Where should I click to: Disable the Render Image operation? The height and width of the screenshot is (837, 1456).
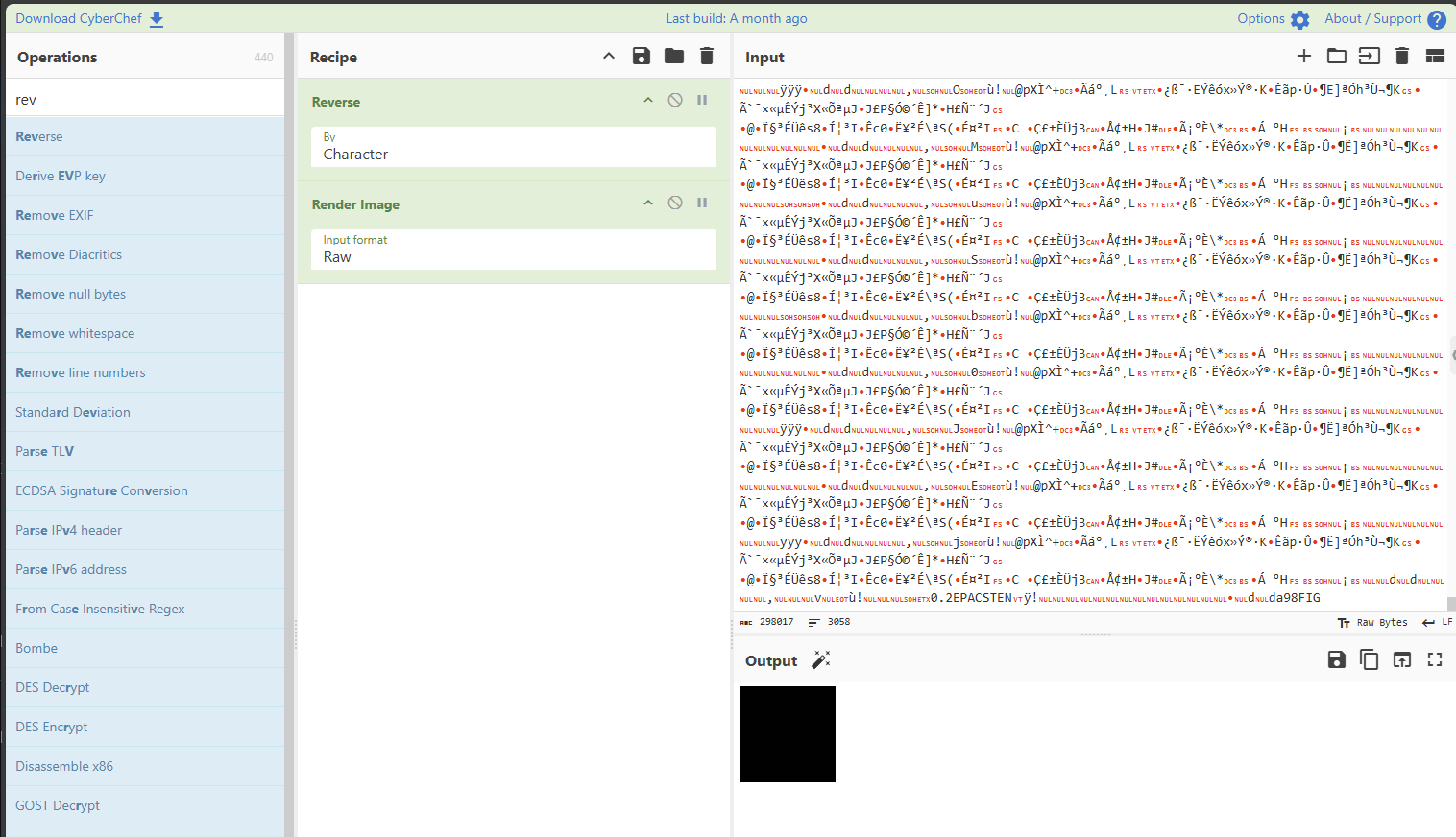[675, 203]
